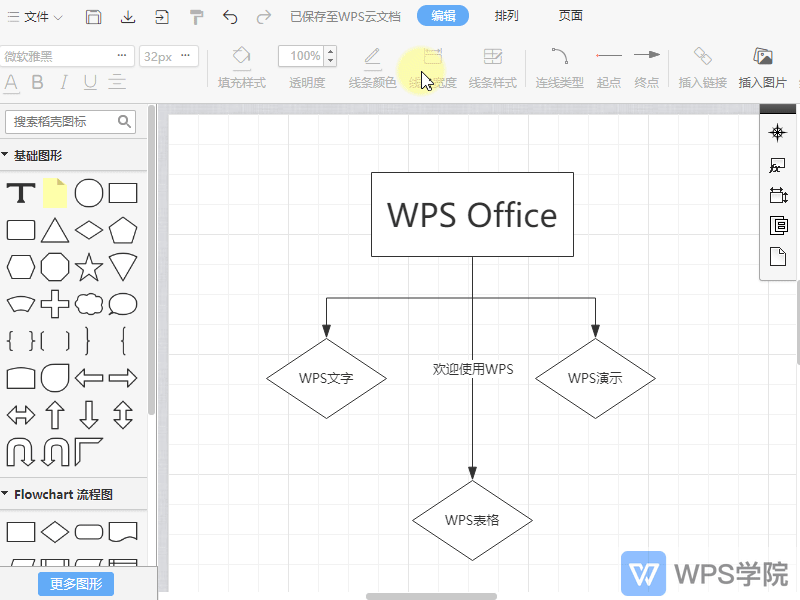Viewport: 800px width, 600px height.
Task: Open line style (线条样式) tool
Action: click(x=493, y=68)
